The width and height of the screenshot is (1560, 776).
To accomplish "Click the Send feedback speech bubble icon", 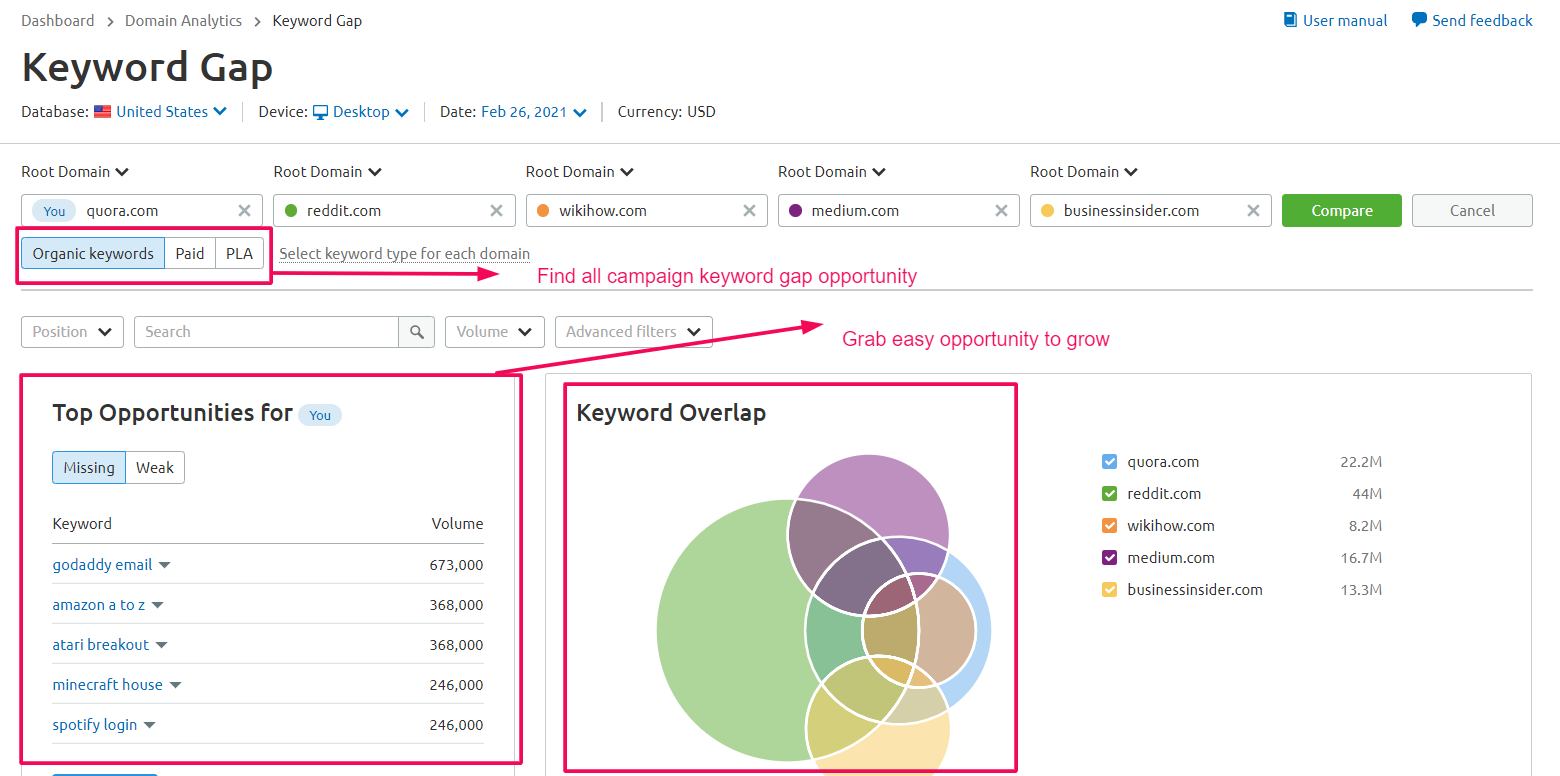I will [1419, 20].
